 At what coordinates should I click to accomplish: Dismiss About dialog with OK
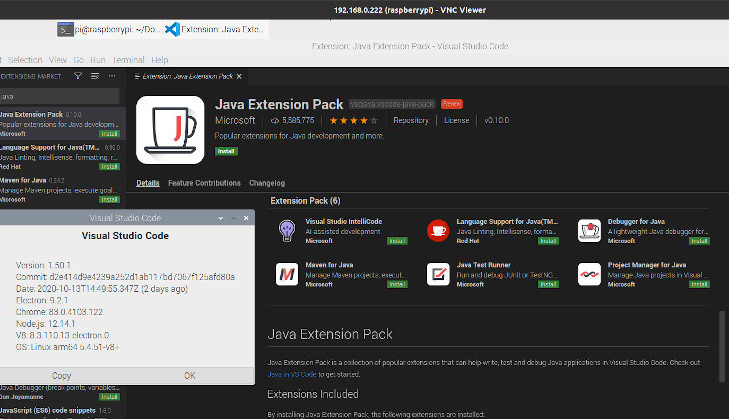pos(190,375)
